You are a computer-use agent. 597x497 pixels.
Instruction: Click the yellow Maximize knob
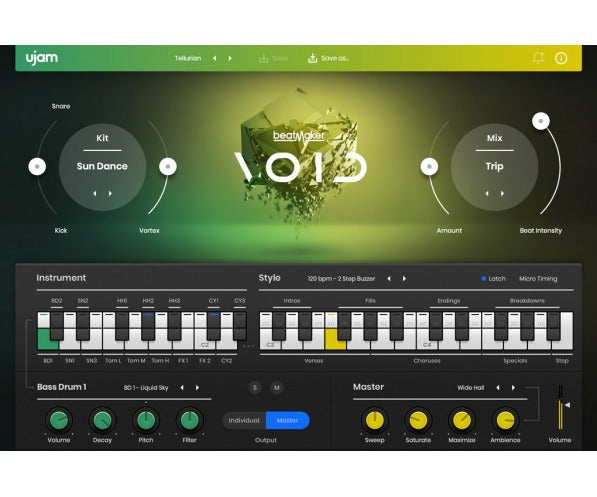pos(461,420)
